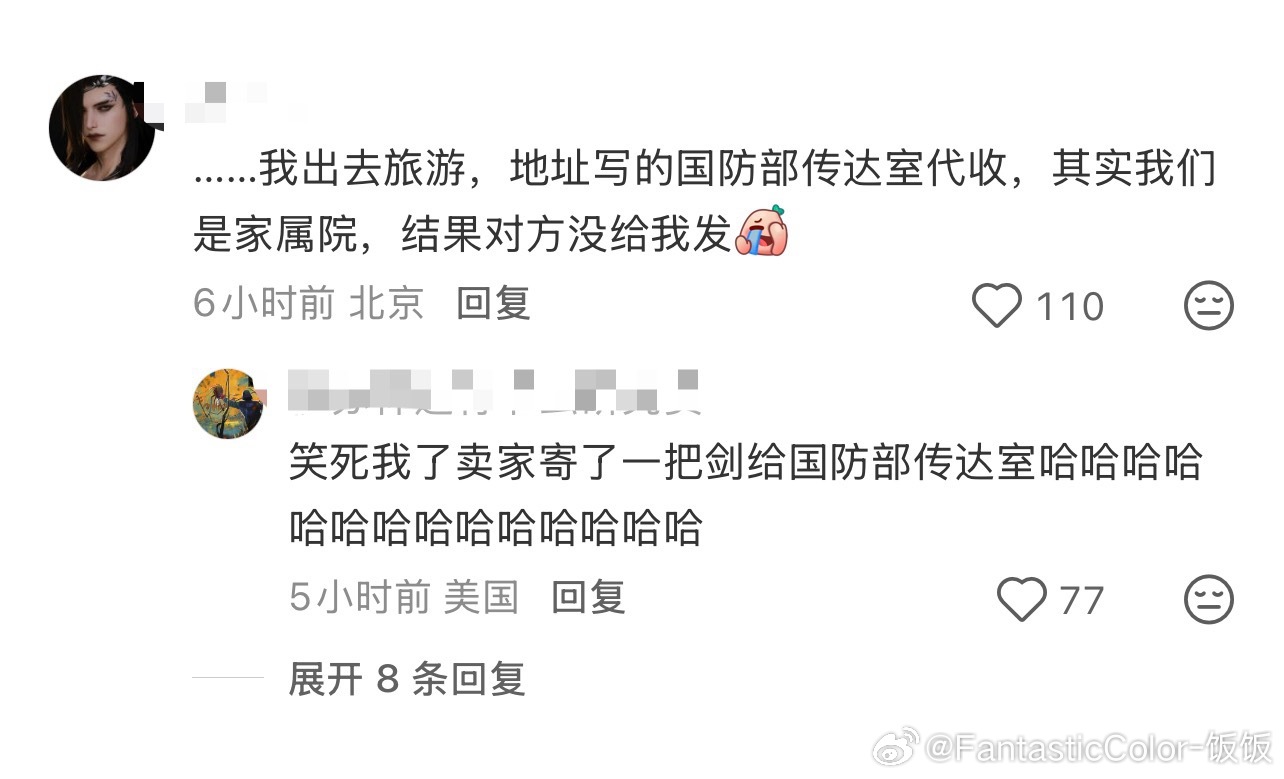This screenshot has height=779, width=1284.
Task: Click the 110 like count
Action: coord(1069,306)
